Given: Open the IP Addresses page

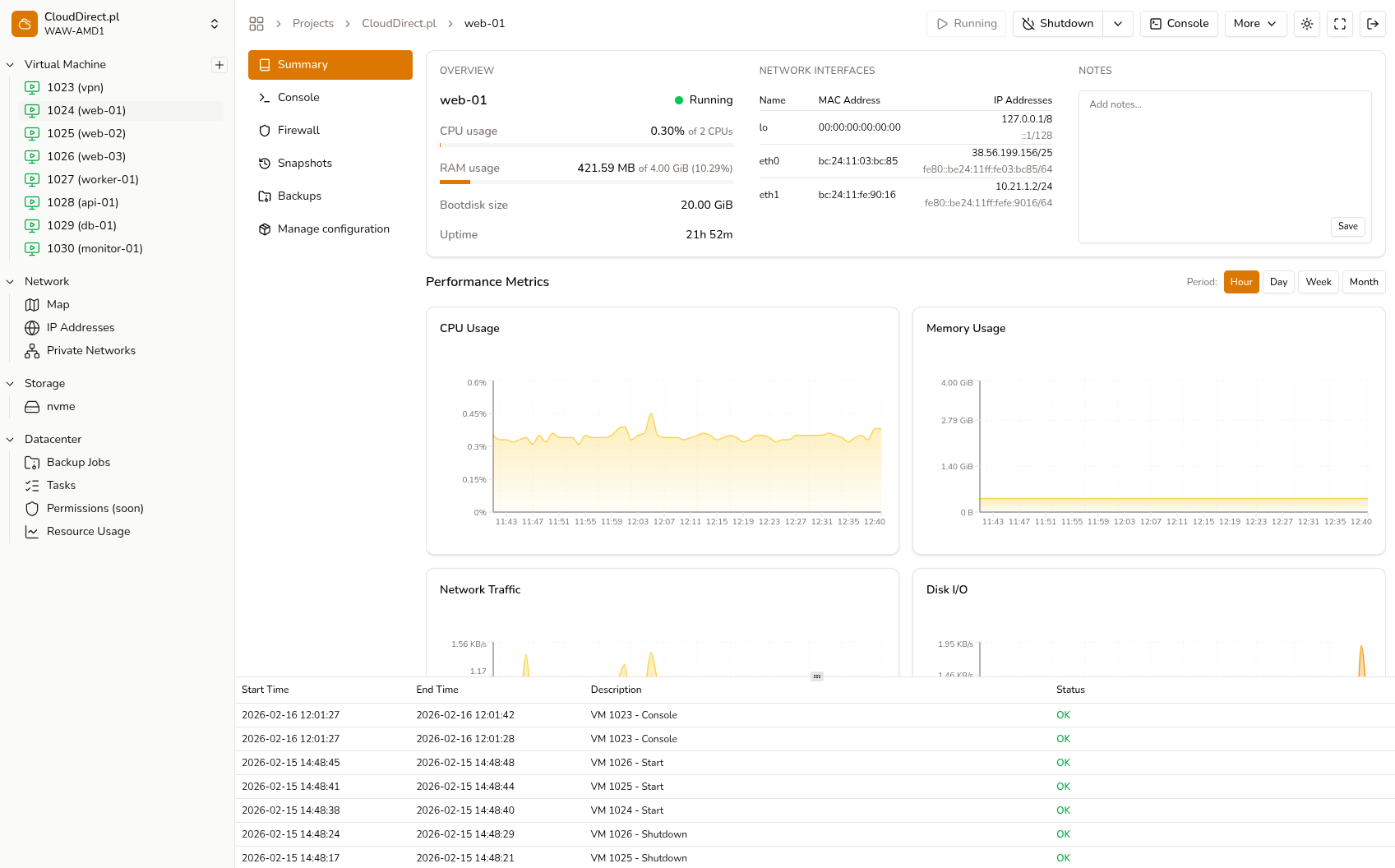Looking at the screenshot, I should (x=80, y=327).
